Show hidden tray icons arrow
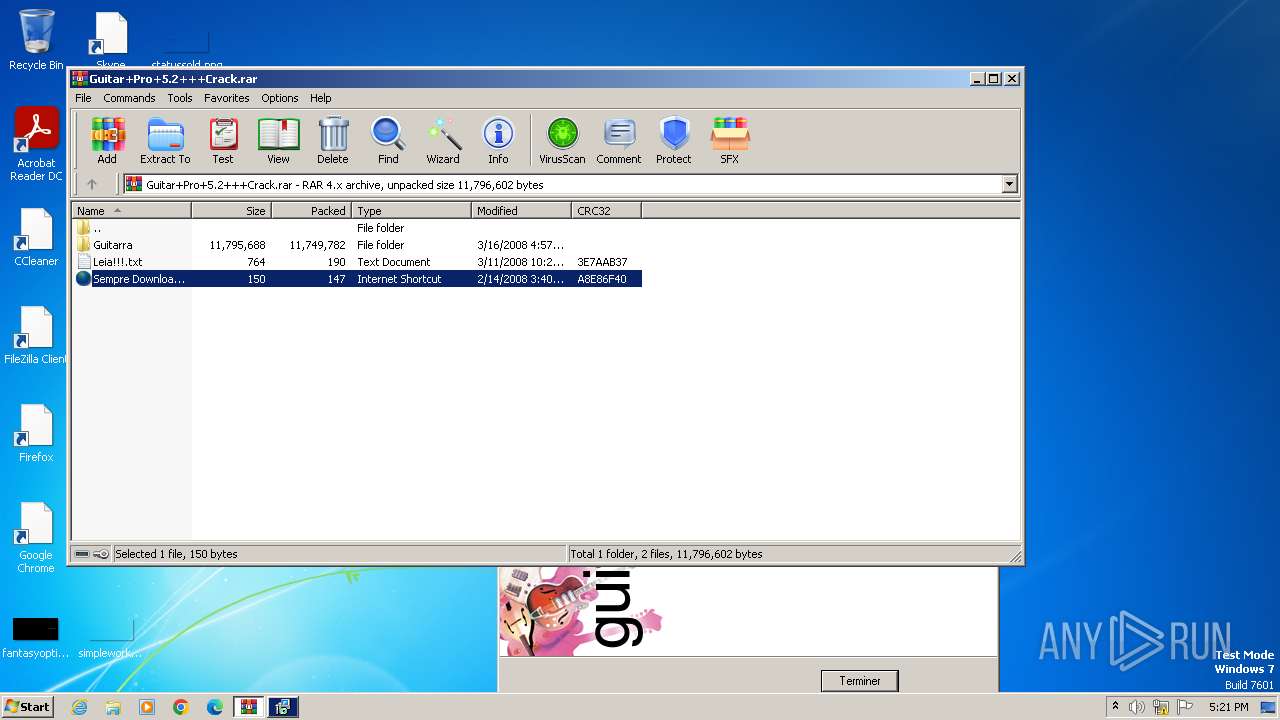Screen dimensions: 1280x720 pyautogui.click(x=1115, y=707)
